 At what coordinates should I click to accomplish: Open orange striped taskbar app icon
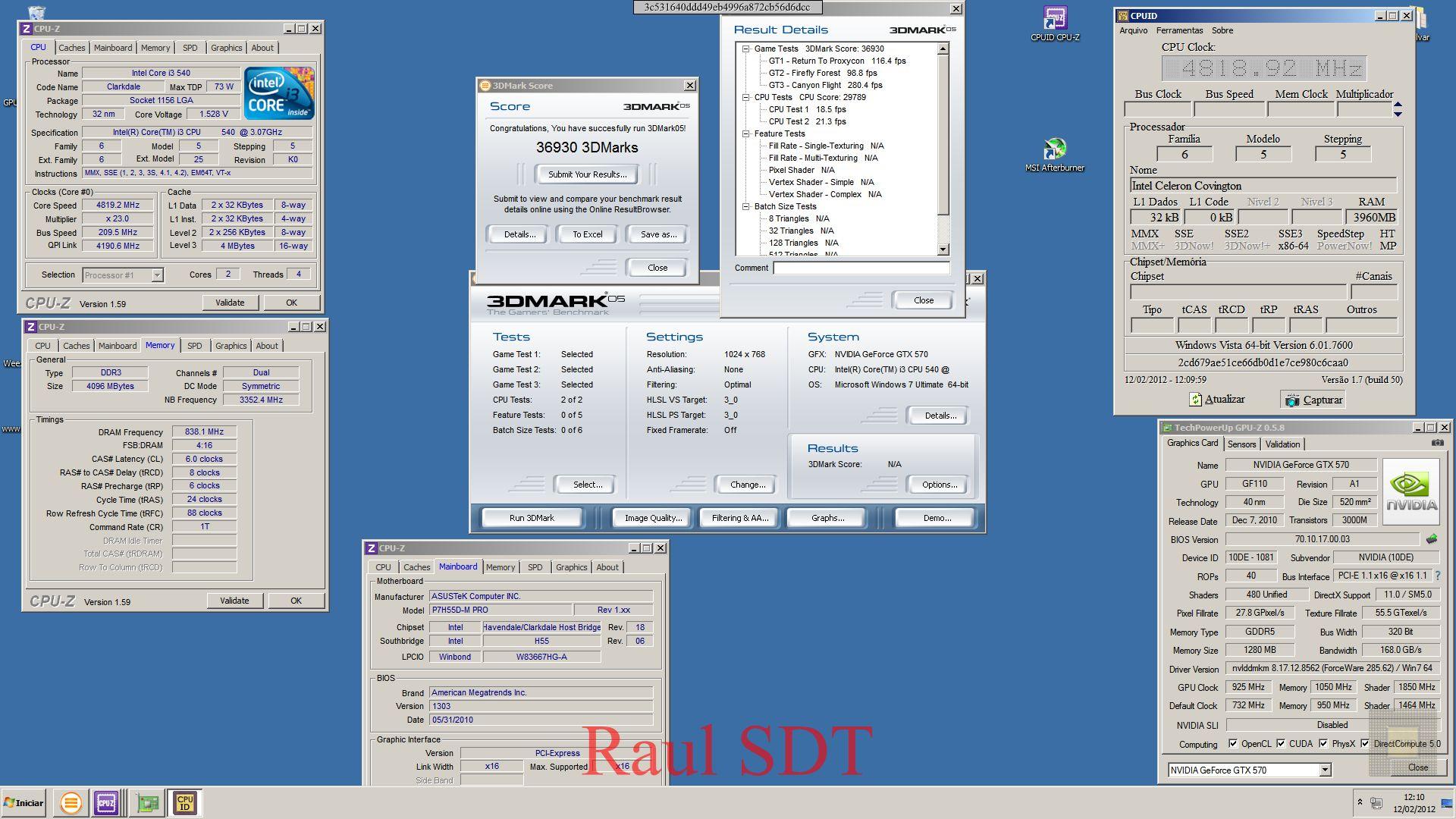(71, 803)
